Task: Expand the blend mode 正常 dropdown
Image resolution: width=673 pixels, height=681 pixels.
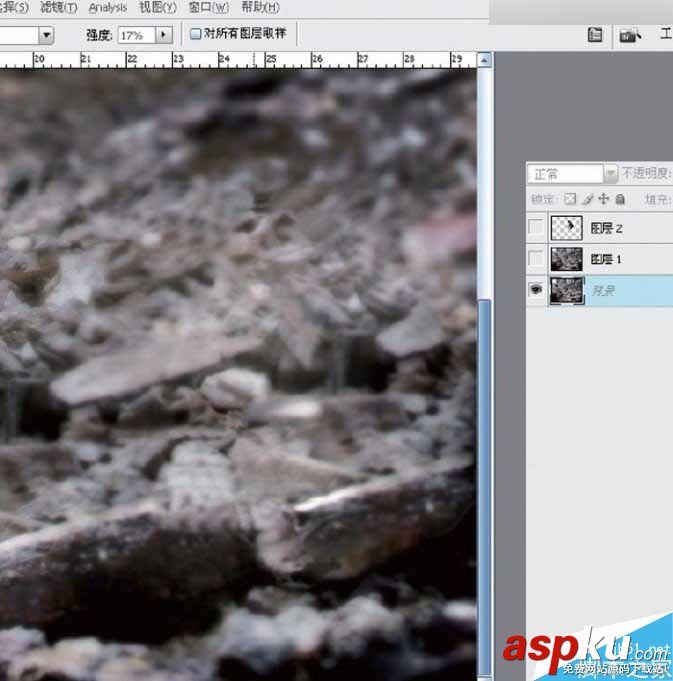Action: click(x=611, y=174)
